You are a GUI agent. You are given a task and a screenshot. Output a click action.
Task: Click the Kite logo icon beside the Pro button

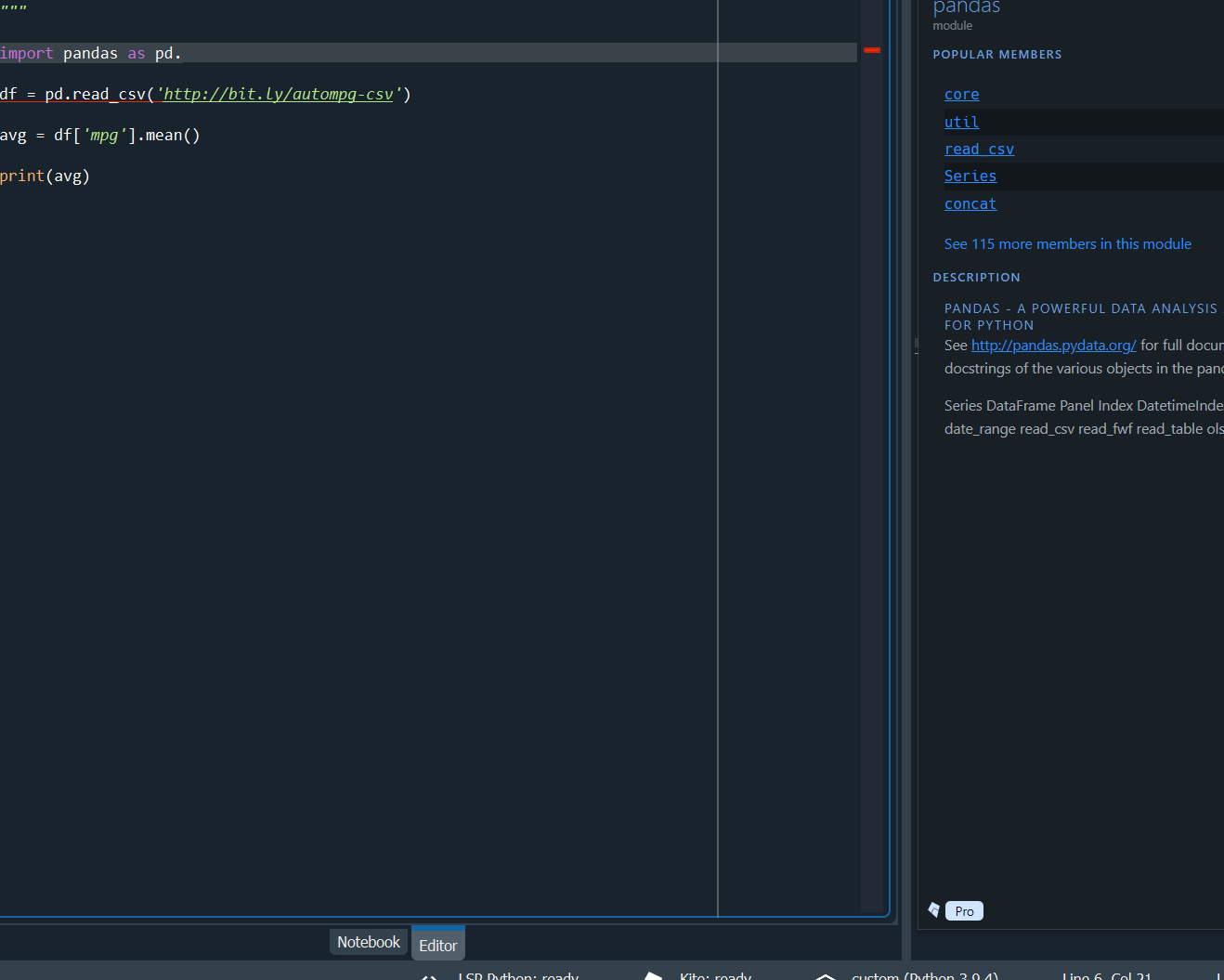click(933, 910)
